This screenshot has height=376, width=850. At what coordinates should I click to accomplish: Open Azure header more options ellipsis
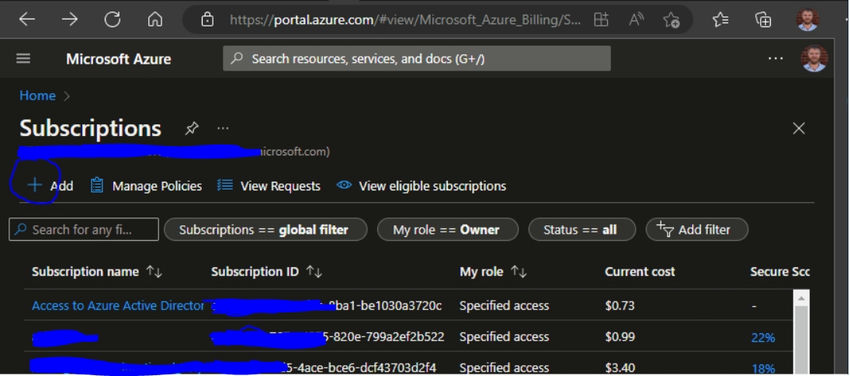(x=776, y=59)
